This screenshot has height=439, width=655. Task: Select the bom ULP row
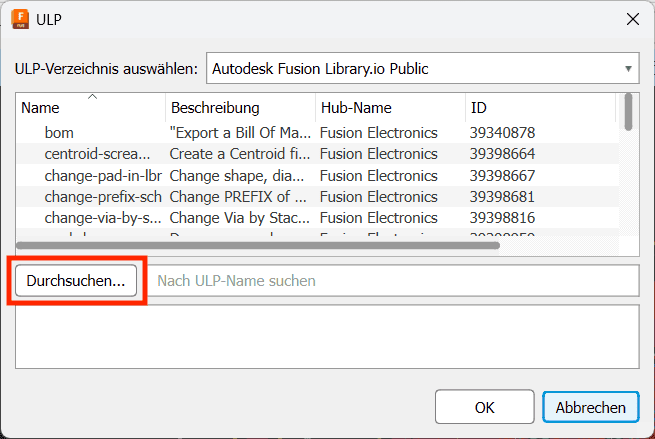(x=317, y=133)
